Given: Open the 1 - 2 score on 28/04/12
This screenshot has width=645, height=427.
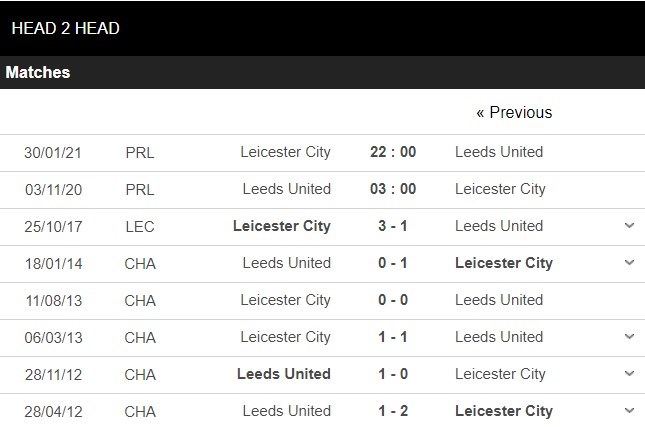Looking at the screenshot, I should pos(392,411).
